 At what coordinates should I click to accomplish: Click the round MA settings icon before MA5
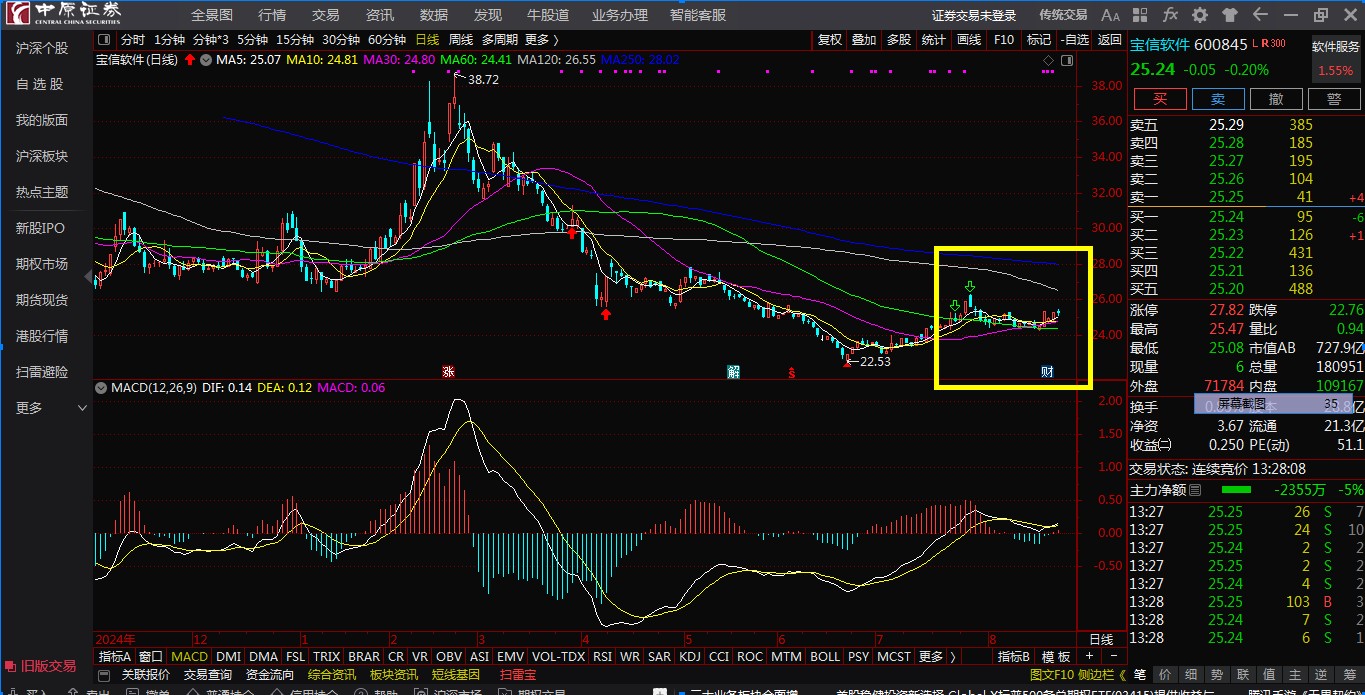(206, 60)
